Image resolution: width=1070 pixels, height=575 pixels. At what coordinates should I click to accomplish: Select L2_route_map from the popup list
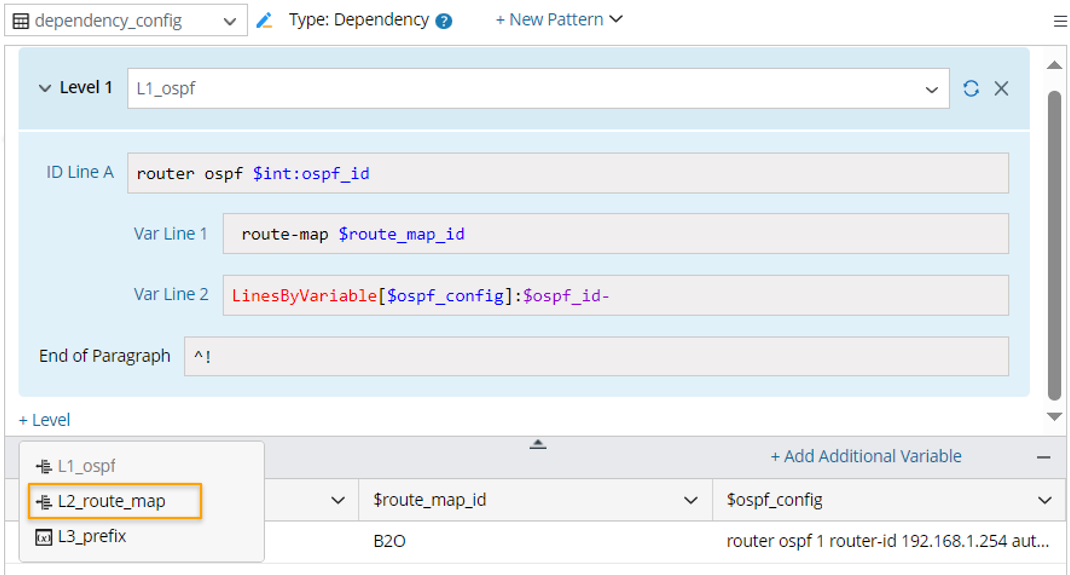(111, 501)
